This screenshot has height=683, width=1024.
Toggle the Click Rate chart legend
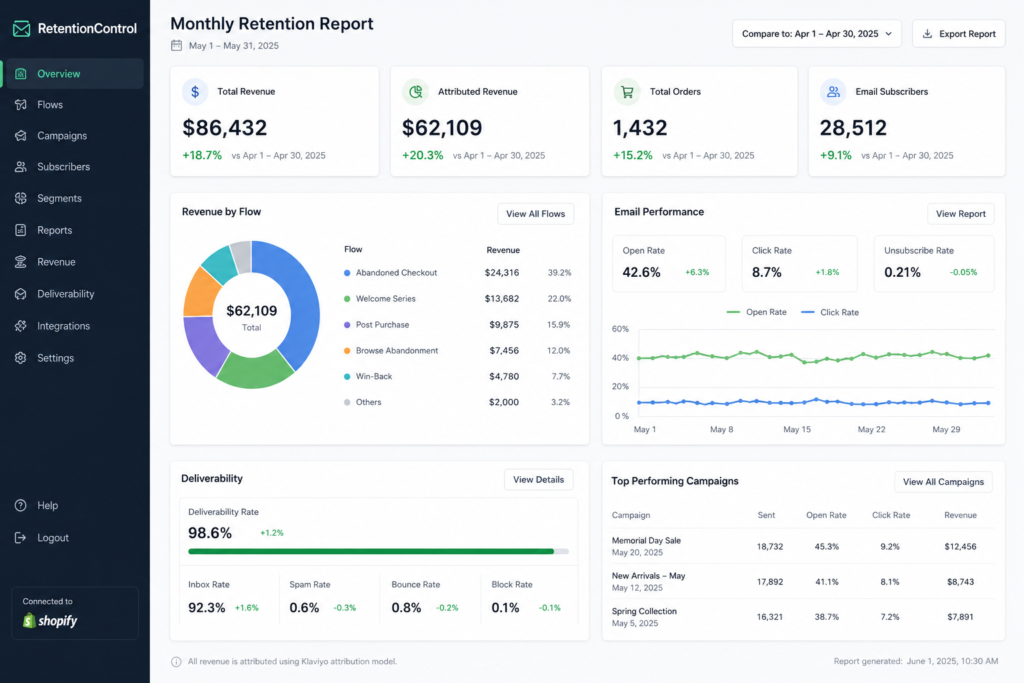(x=829, y=312)
